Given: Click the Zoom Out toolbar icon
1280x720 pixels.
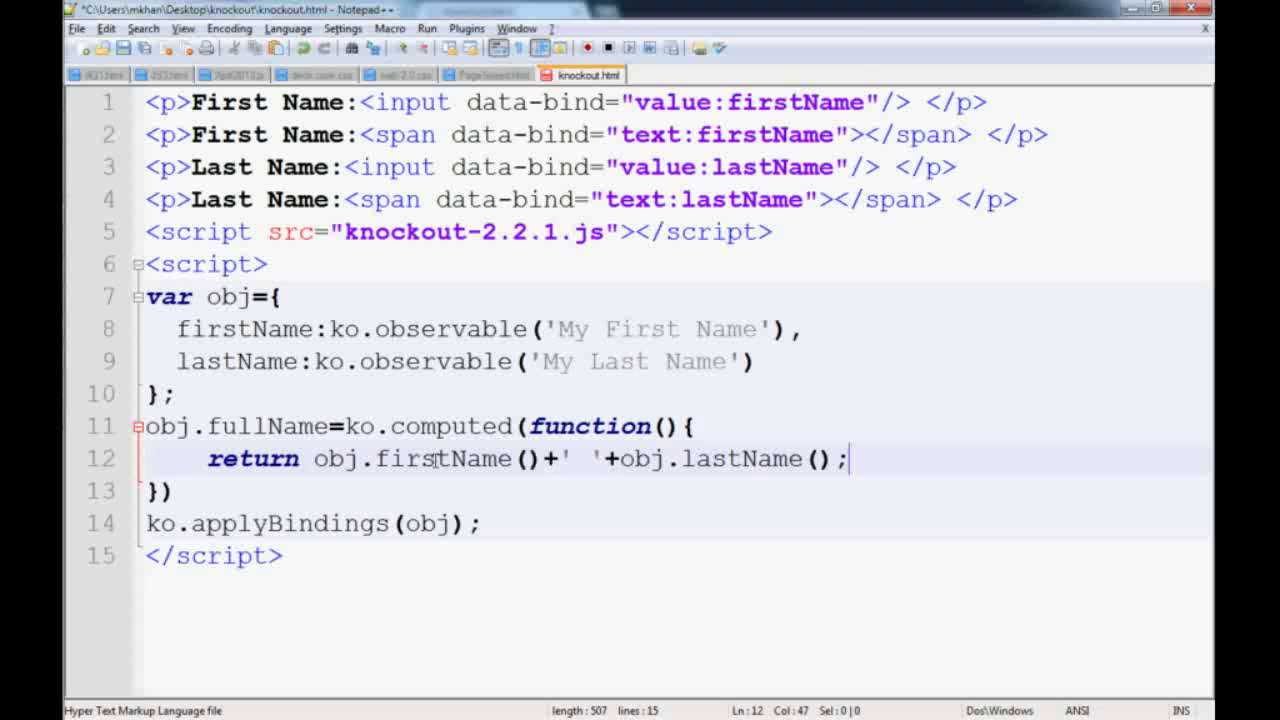Looking at the screenshot, I should click(425, 48).
